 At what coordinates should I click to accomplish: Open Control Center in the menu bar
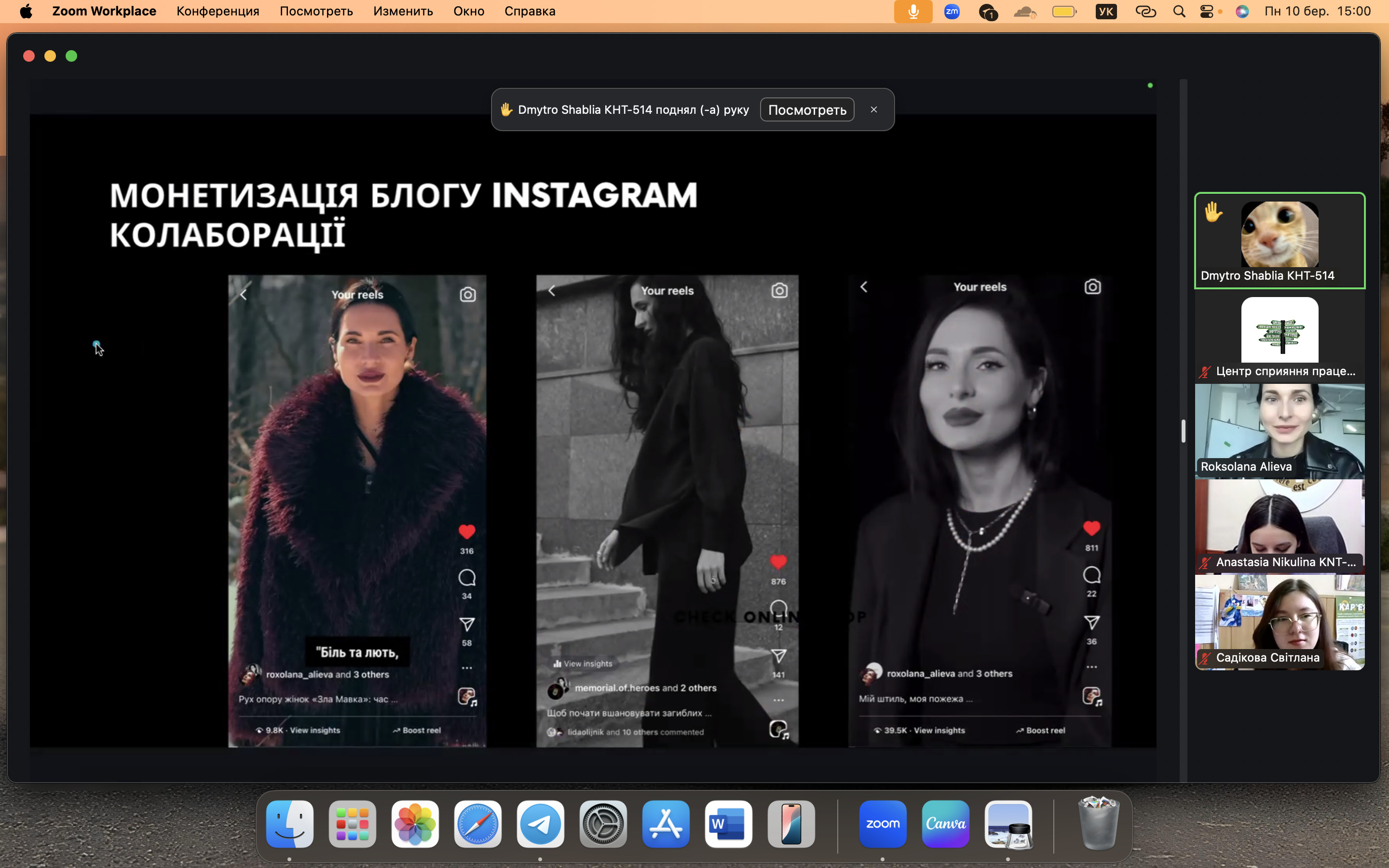coord(1207,12)
